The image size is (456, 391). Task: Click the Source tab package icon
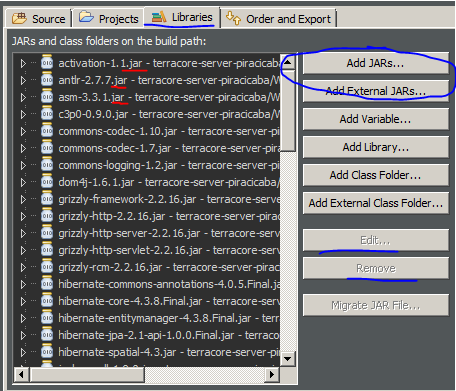click(19, 18)
